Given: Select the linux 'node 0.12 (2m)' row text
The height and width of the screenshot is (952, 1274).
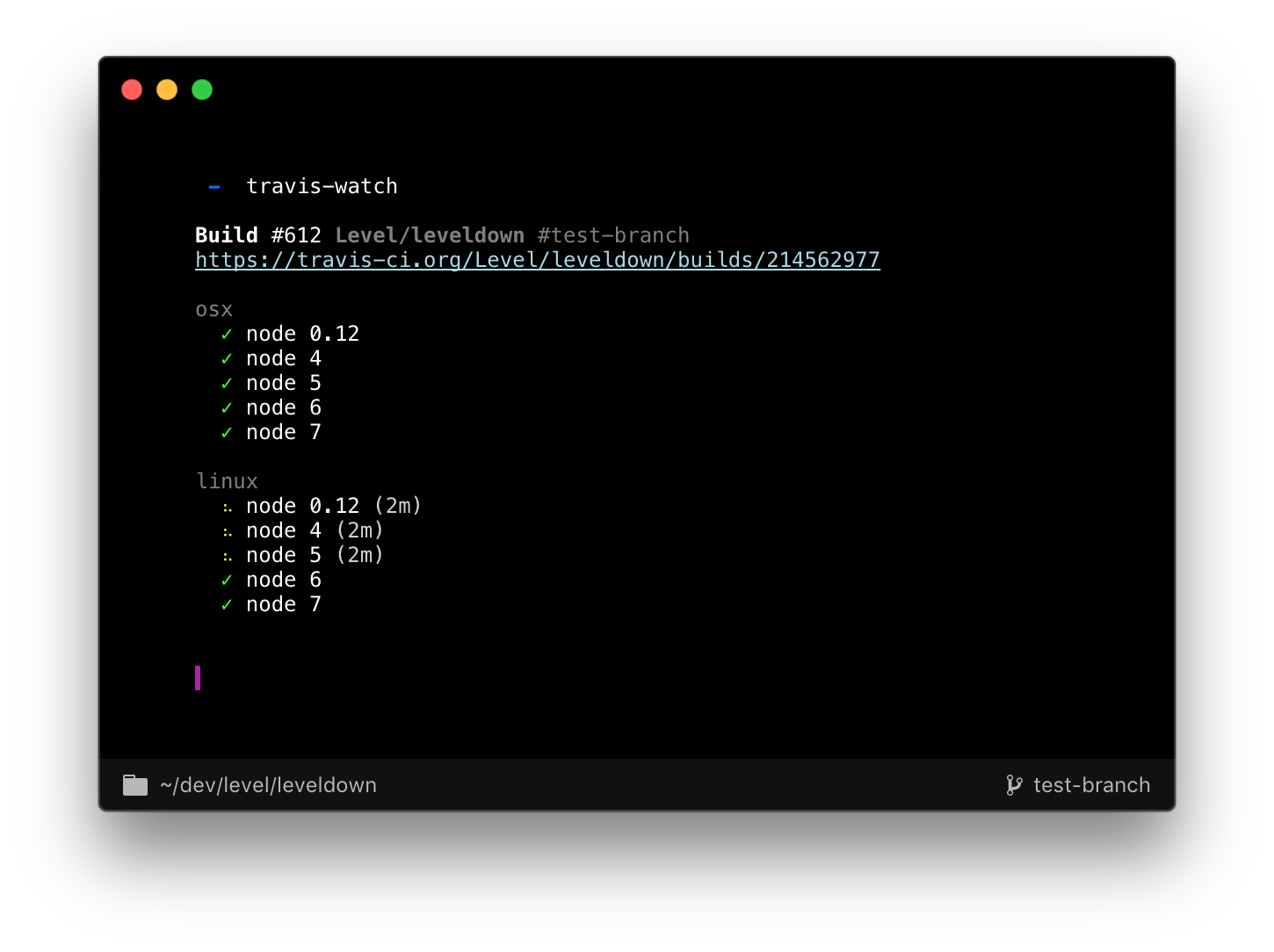Looking at the screenshot, I should [x=334, y=506].
